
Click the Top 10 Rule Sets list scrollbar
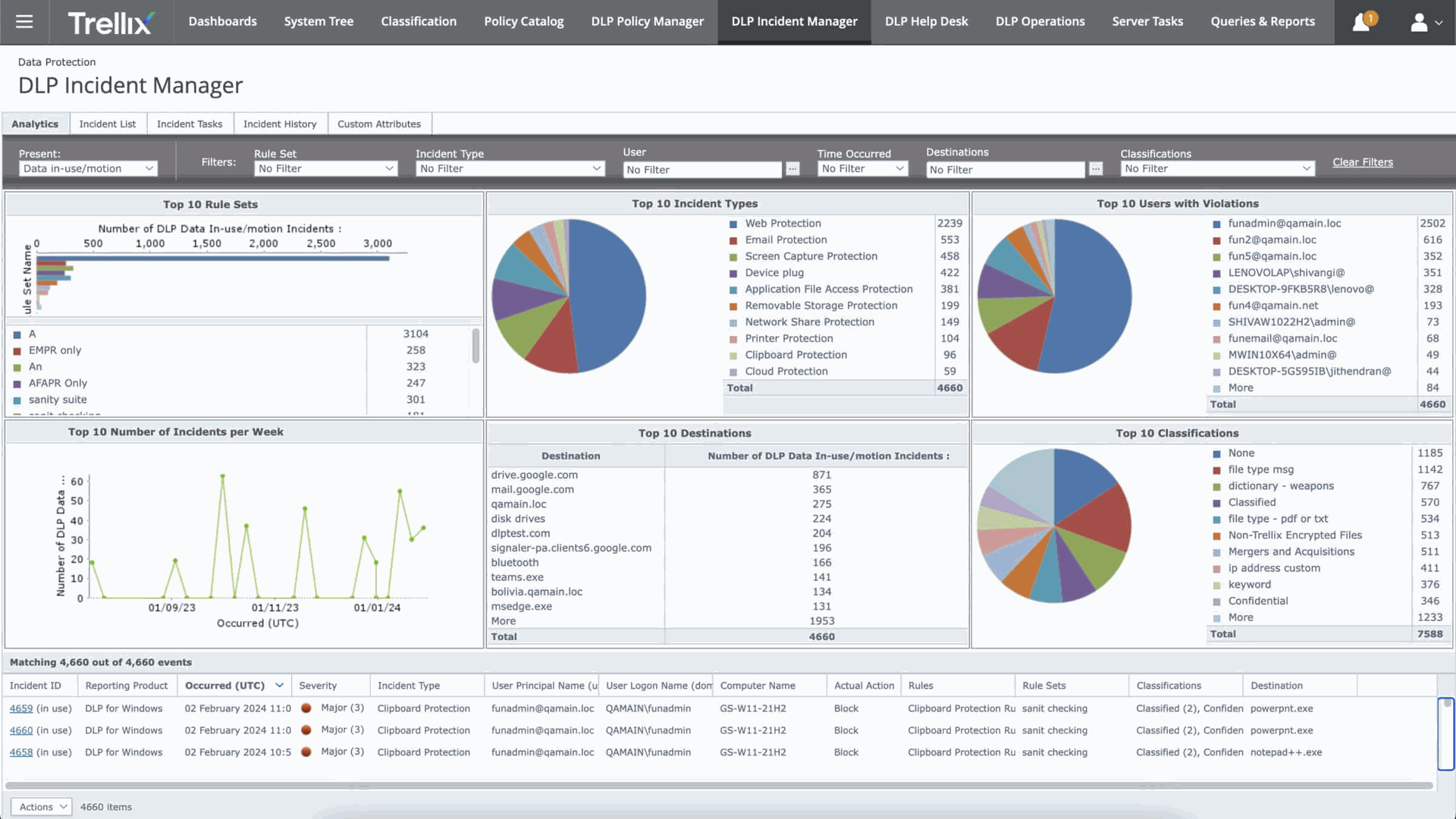click(475, 346)
